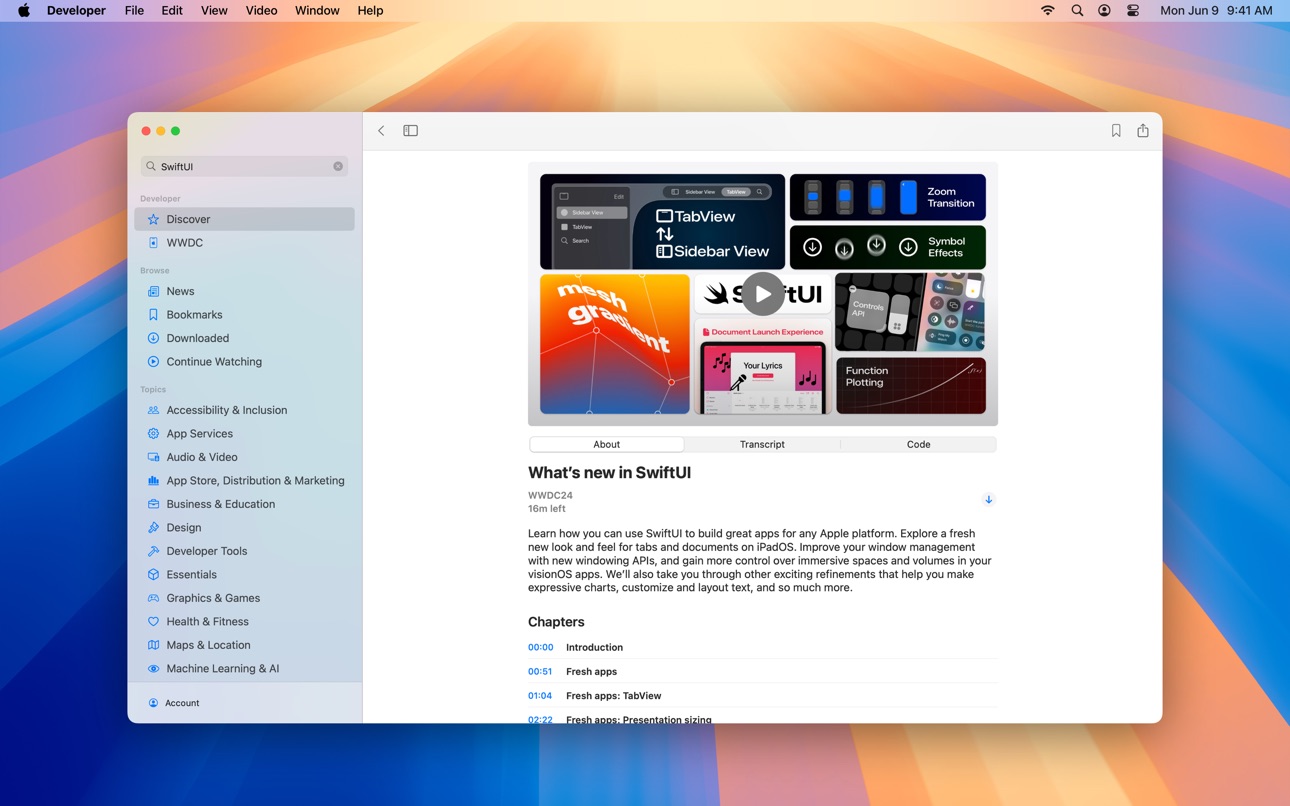1290x806 pixels.
Task: Switch to the About tab
Action: click(606, 444)
